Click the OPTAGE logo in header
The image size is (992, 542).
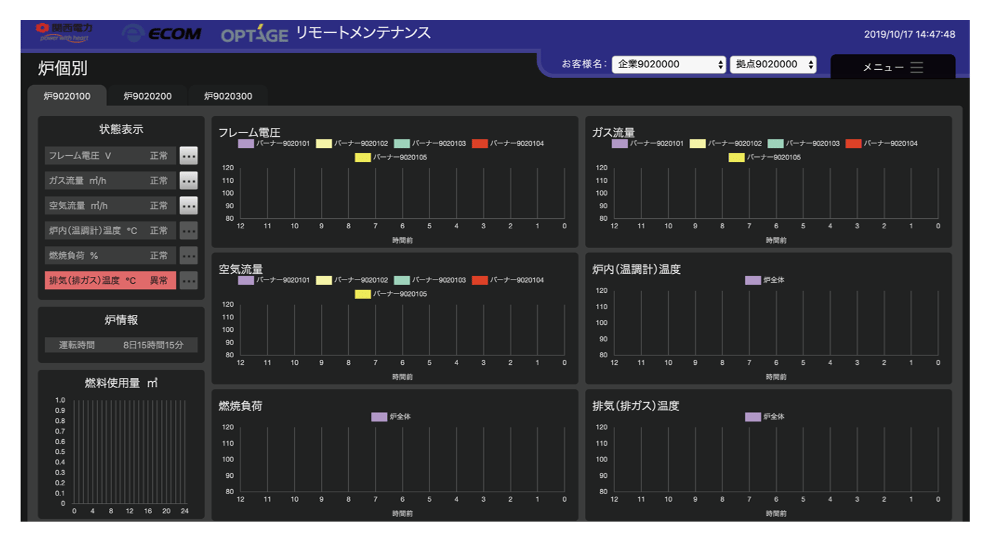point(254,34)
